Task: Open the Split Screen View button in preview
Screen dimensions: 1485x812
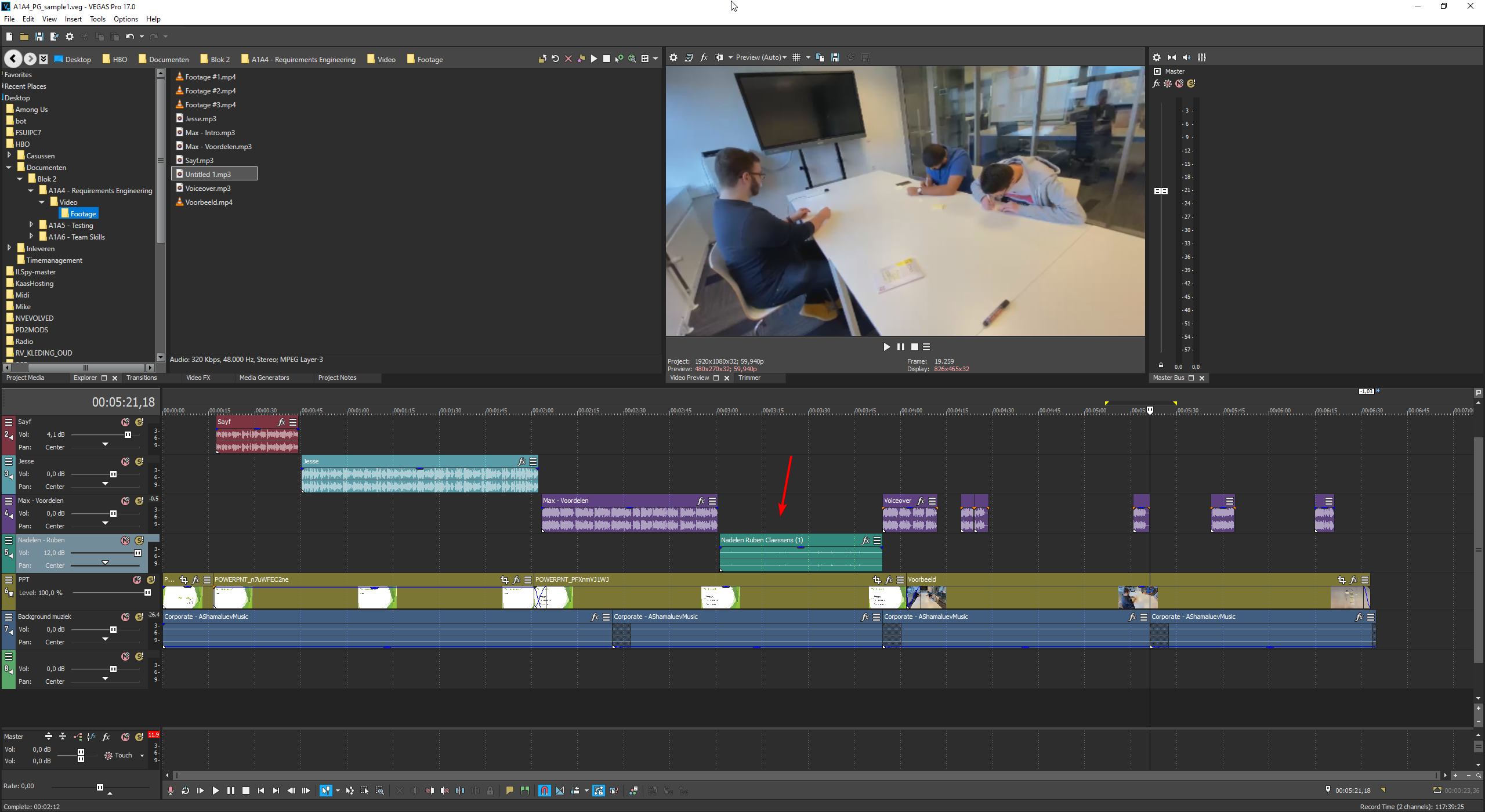Action: 719,57
